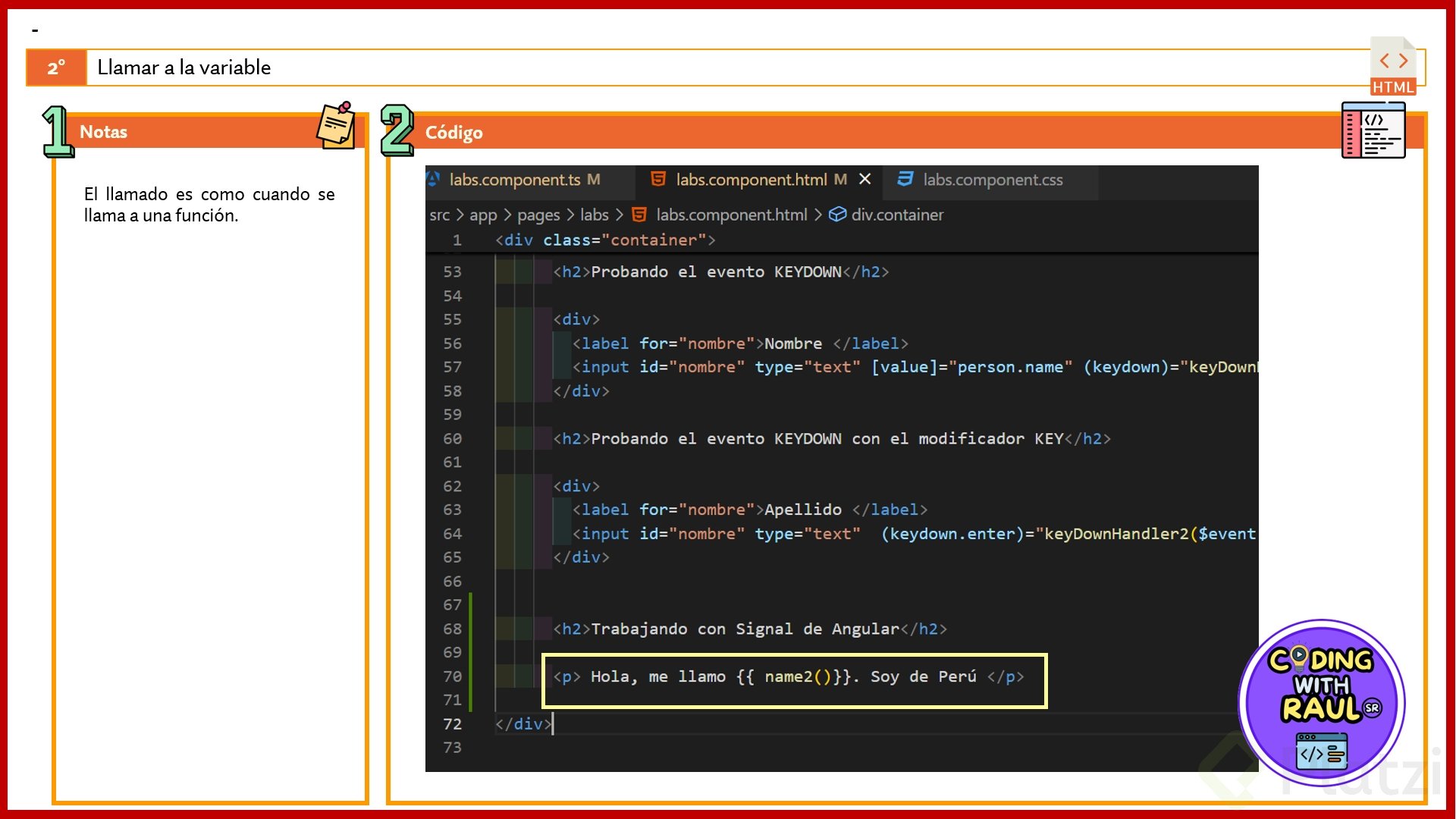Close the labs.component.html tab

(864, 179)
